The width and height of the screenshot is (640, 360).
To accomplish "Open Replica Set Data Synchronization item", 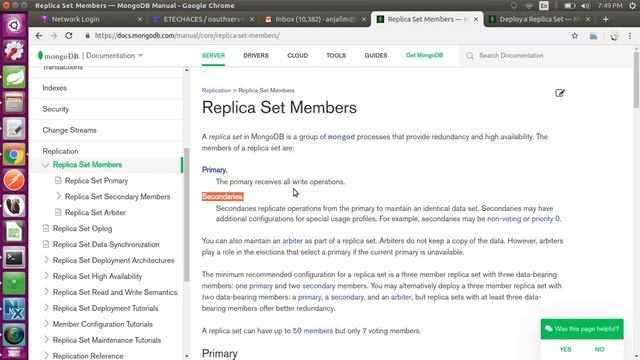I will pyautogui.click(x=106, y=244).
